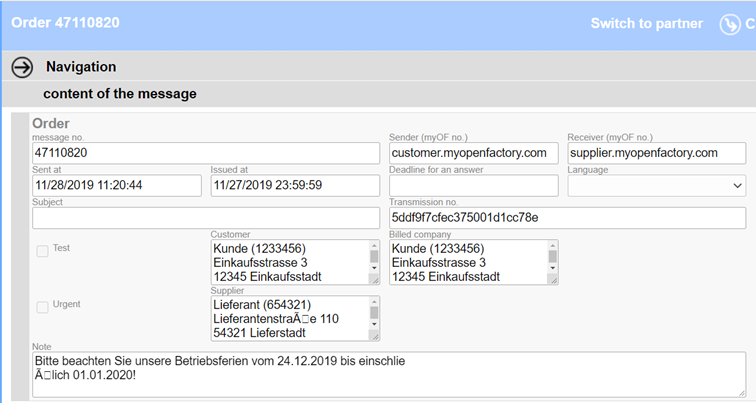Click the Customer box scroll up arrow
Viewport: 756px width, 403px height.
374,246
